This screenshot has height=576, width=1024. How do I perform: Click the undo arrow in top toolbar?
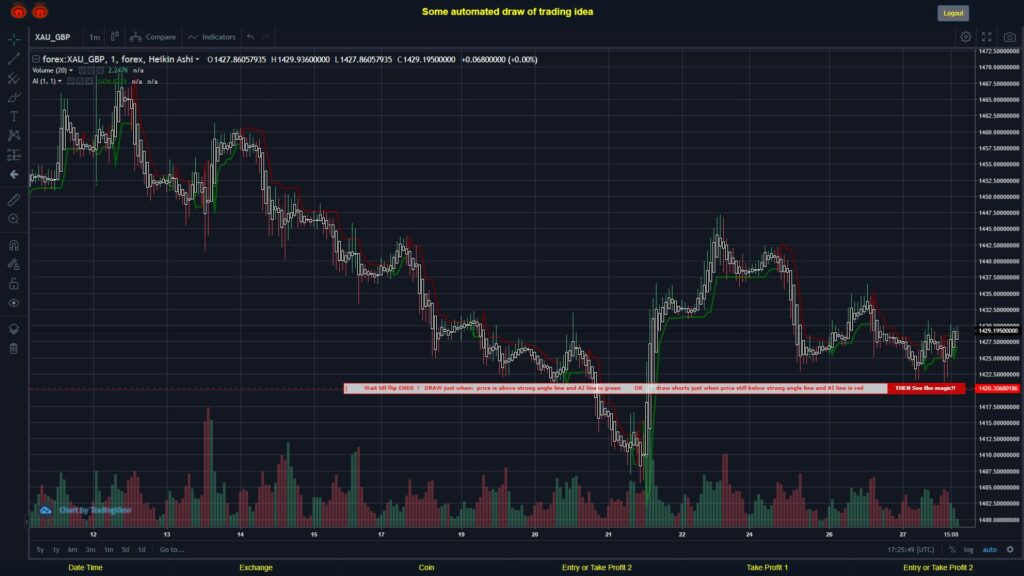click(x=251, y=37)
